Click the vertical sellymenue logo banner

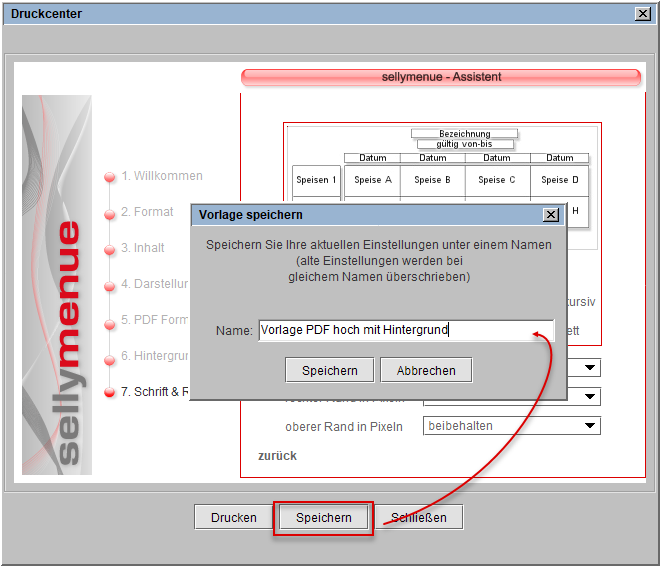tap(57, 285)
